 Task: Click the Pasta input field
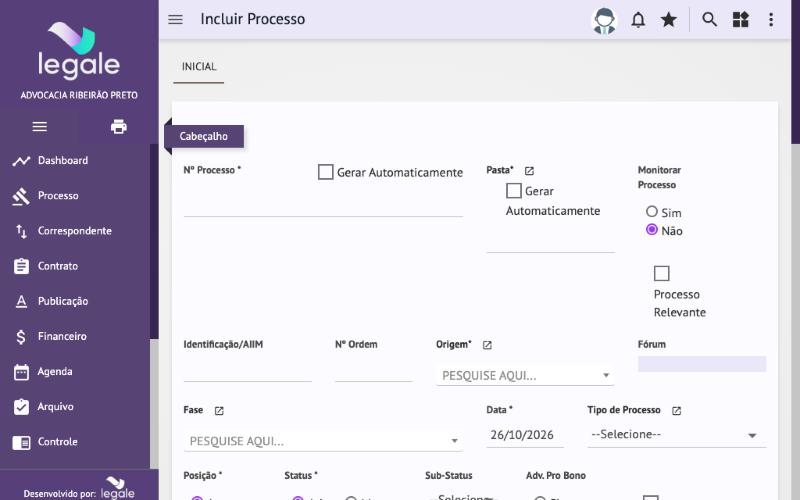click(550, 241)
